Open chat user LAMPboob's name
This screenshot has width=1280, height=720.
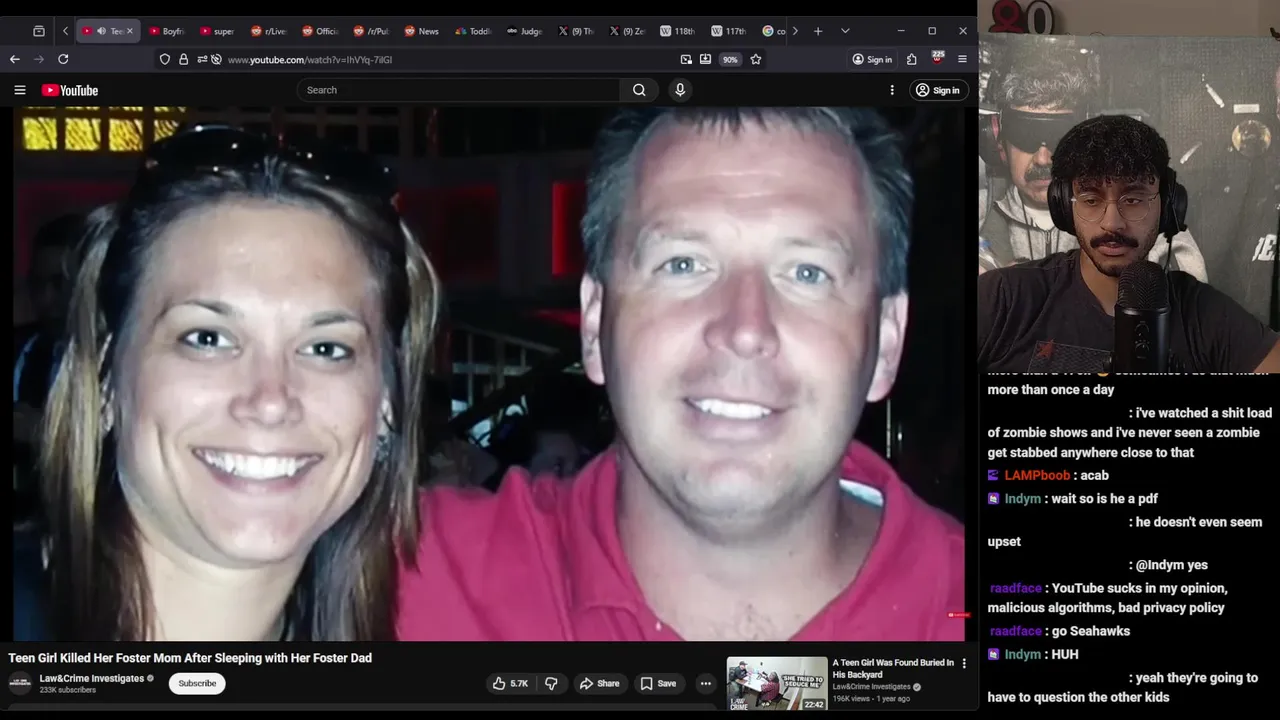(1036, 475)
